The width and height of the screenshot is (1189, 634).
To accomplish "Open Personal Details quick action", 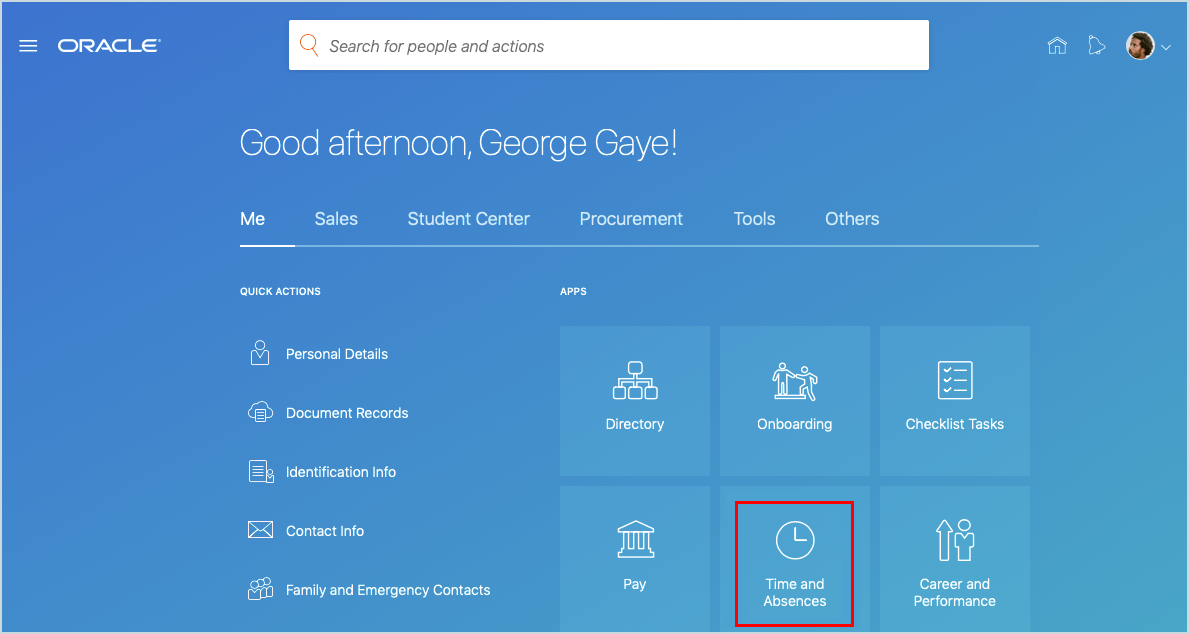I will pos(336,354).
